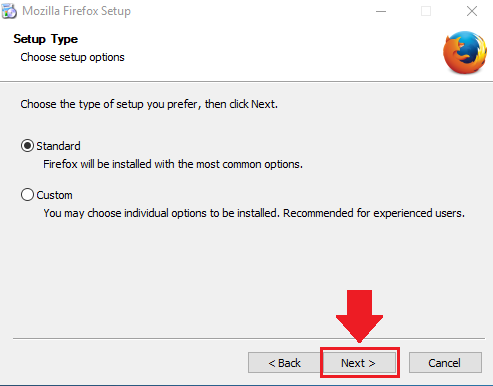Screen dimensions: 493x386
Task: Click the 'Mozilla Firefox Setup' window title
Action: pos(76,11)
